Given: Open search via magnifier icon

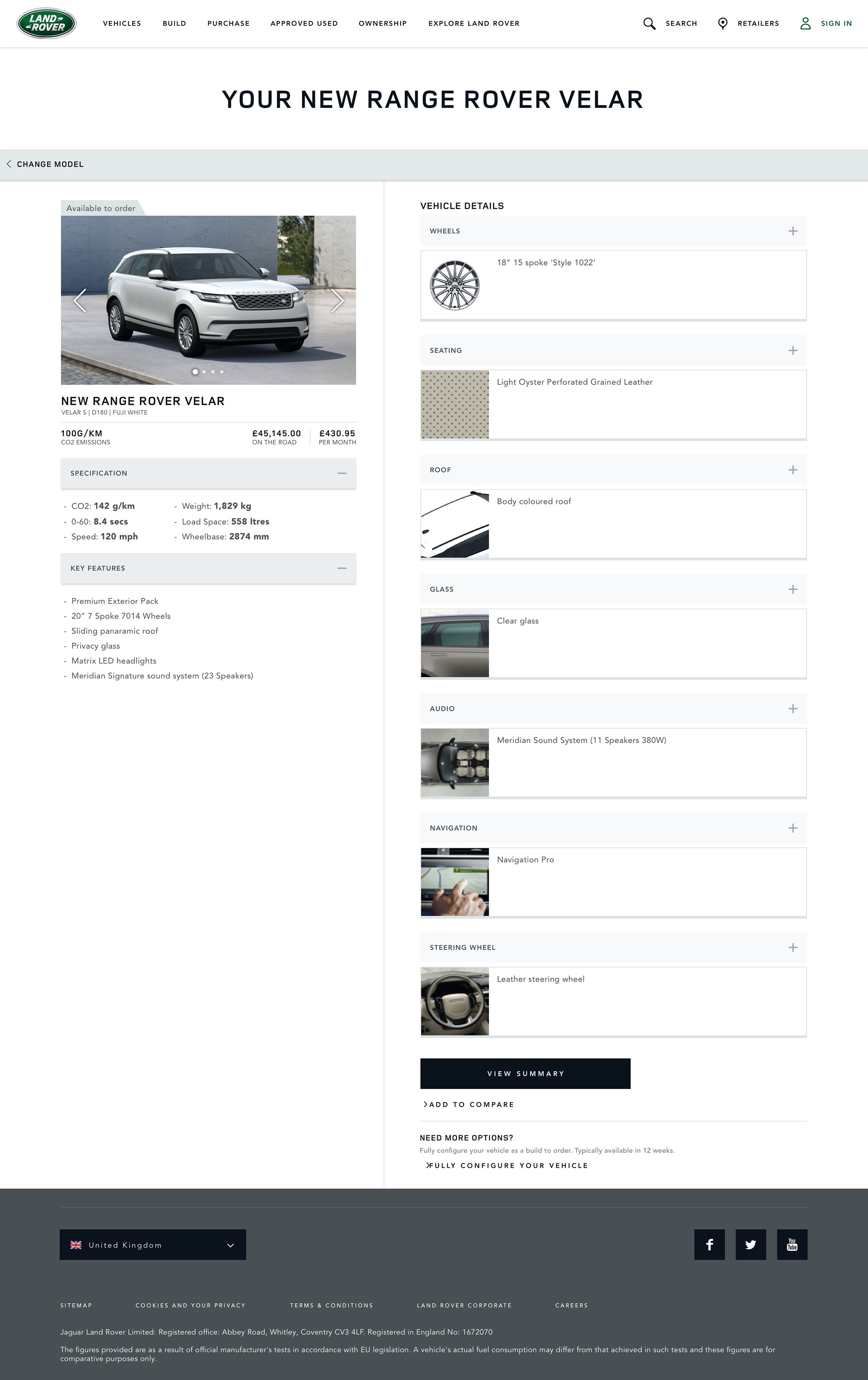Looking at the screenshot, I should pos(649,24).
